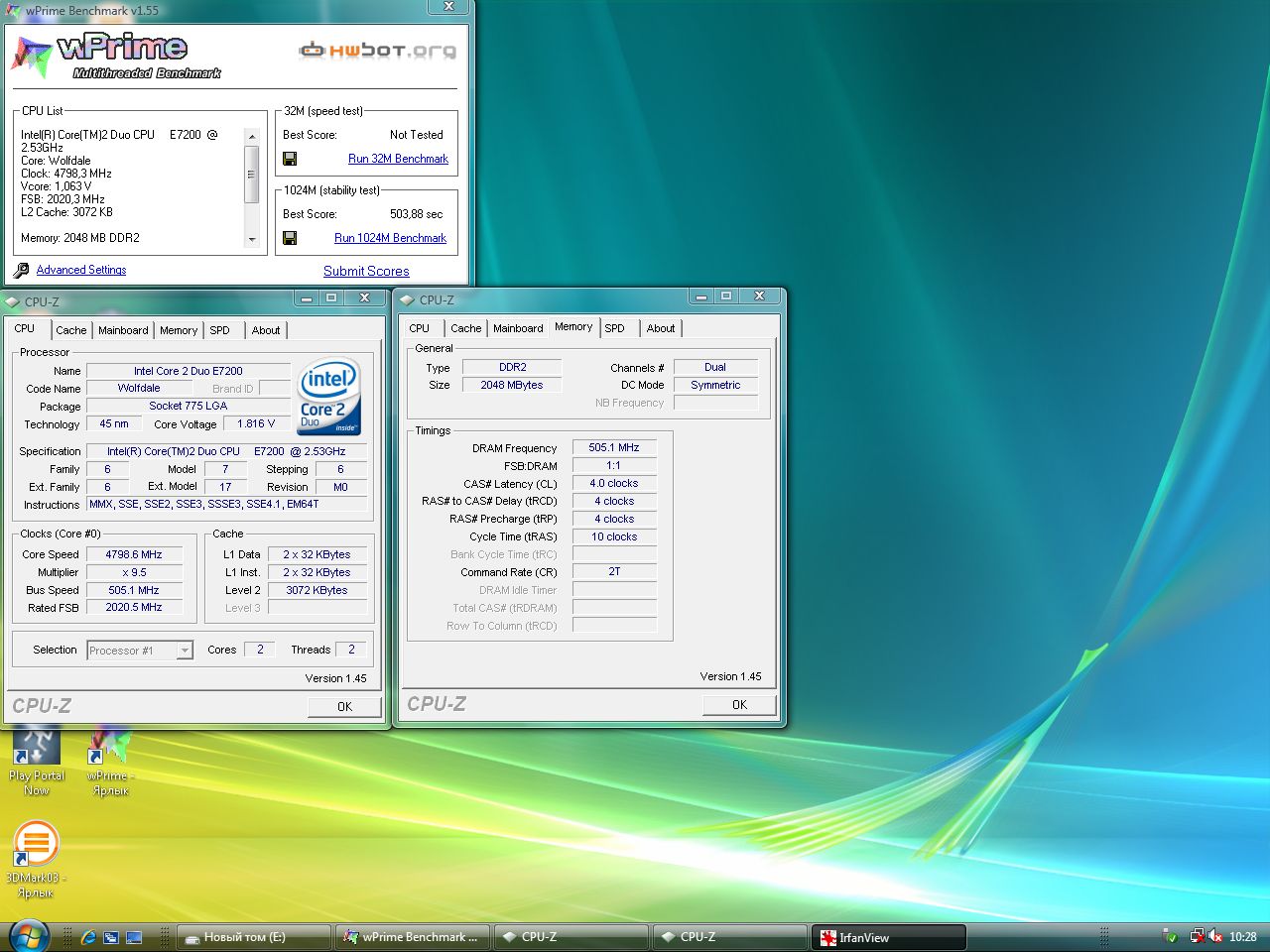The image size is (1270, 952).
Task: Click the first CPU-Z taskbar button
Action: 572,937
